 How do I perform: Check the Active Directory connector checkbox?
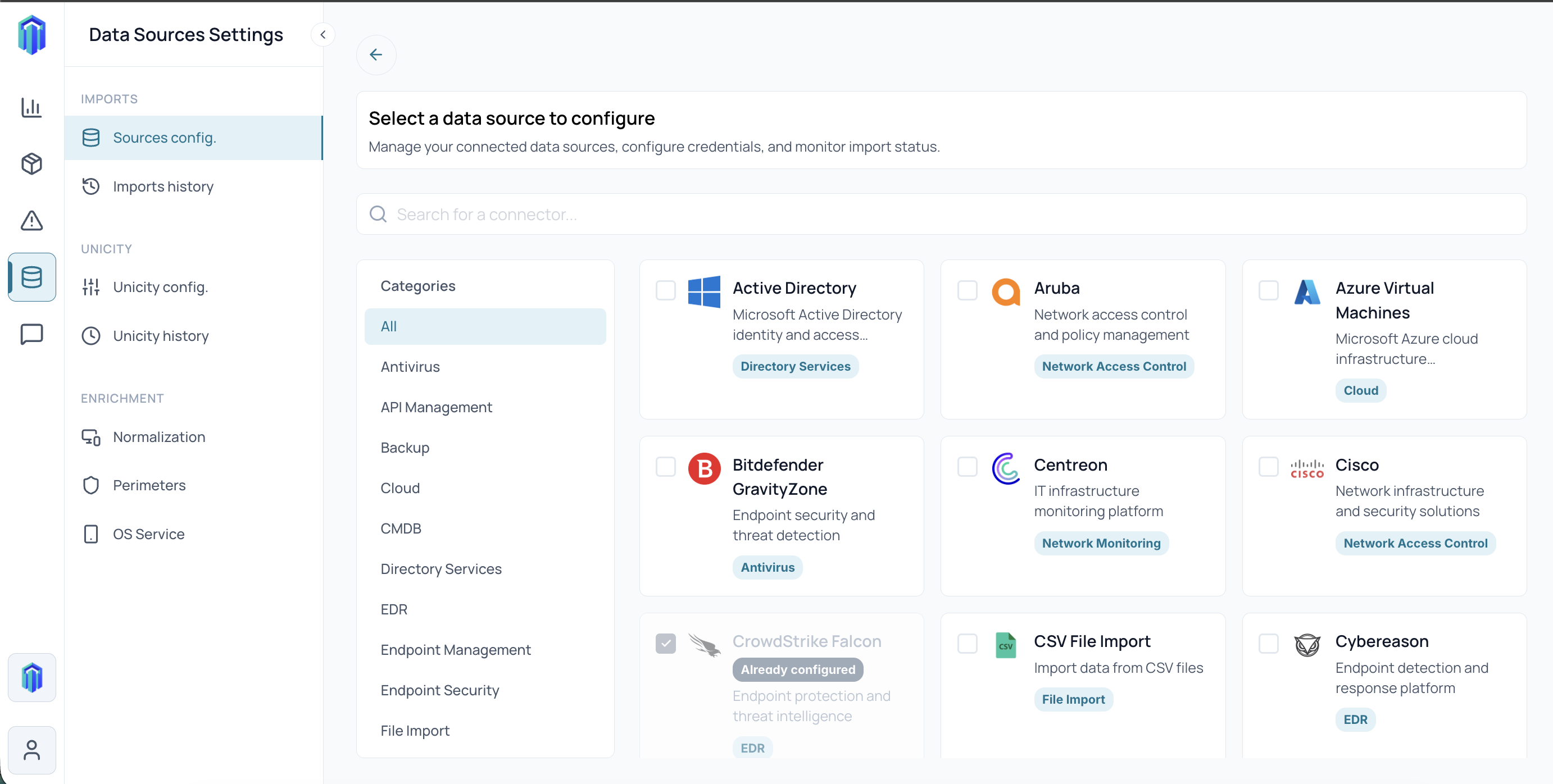tap(666, 290)
